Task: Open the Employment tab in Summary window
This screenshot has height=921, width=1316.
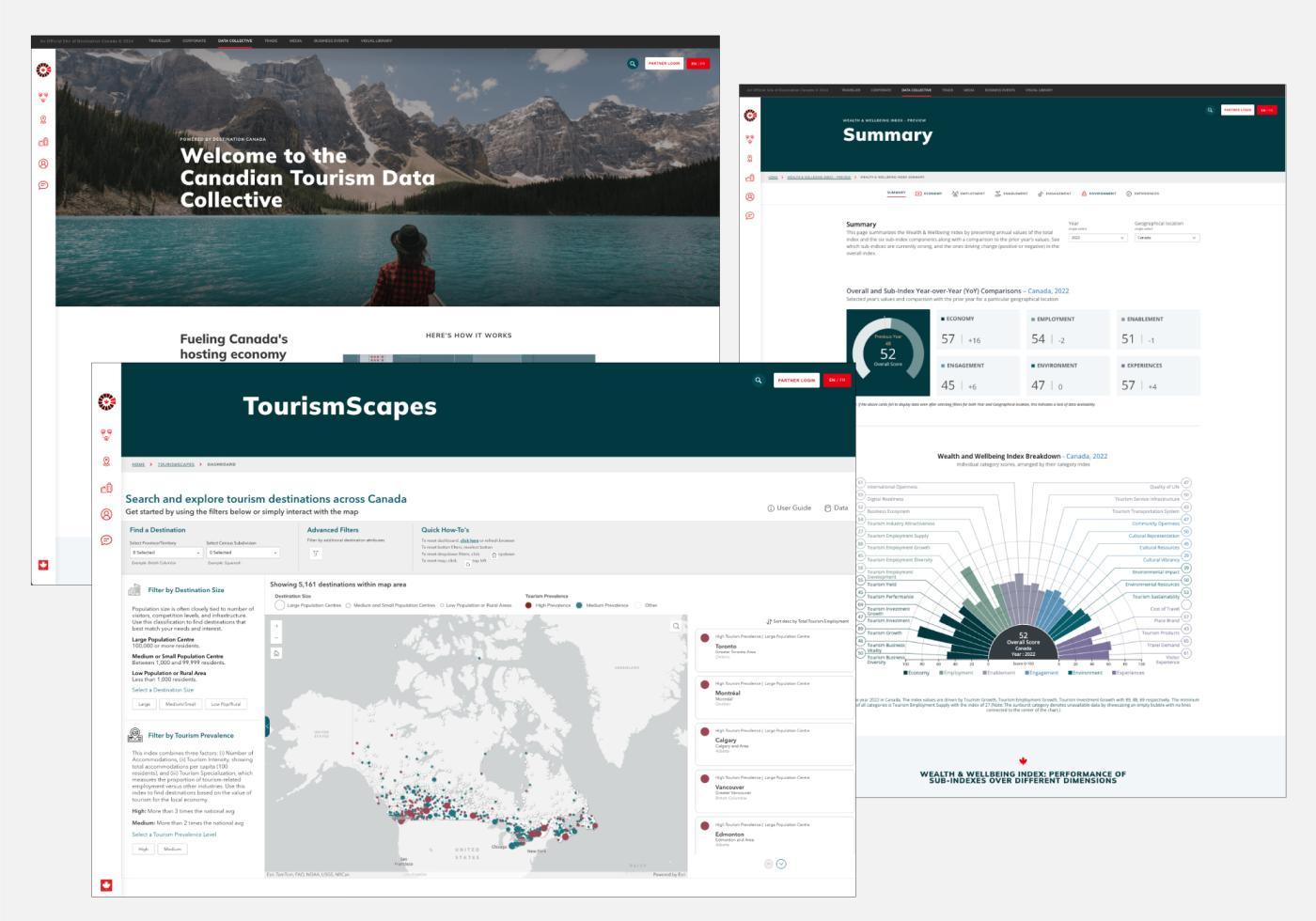Action: click(x=968, y=194)
